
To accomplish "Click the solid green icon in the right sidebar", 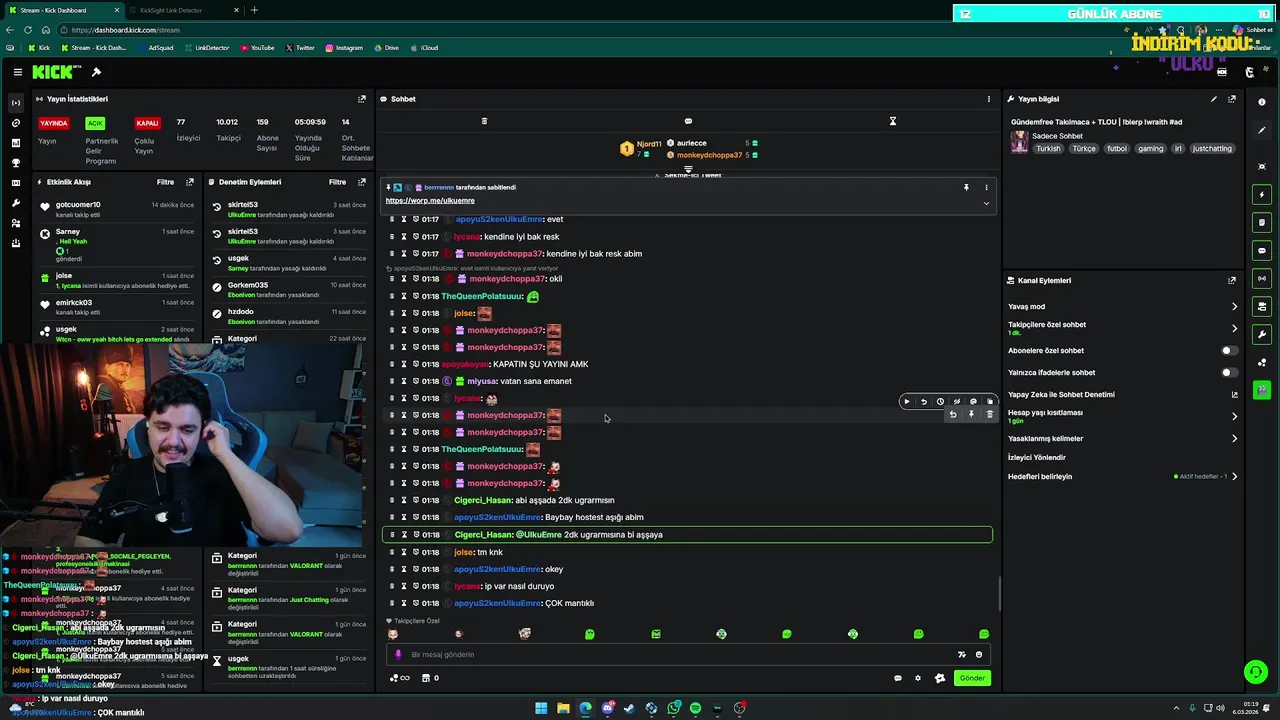I will click(x=1262, y=390).
